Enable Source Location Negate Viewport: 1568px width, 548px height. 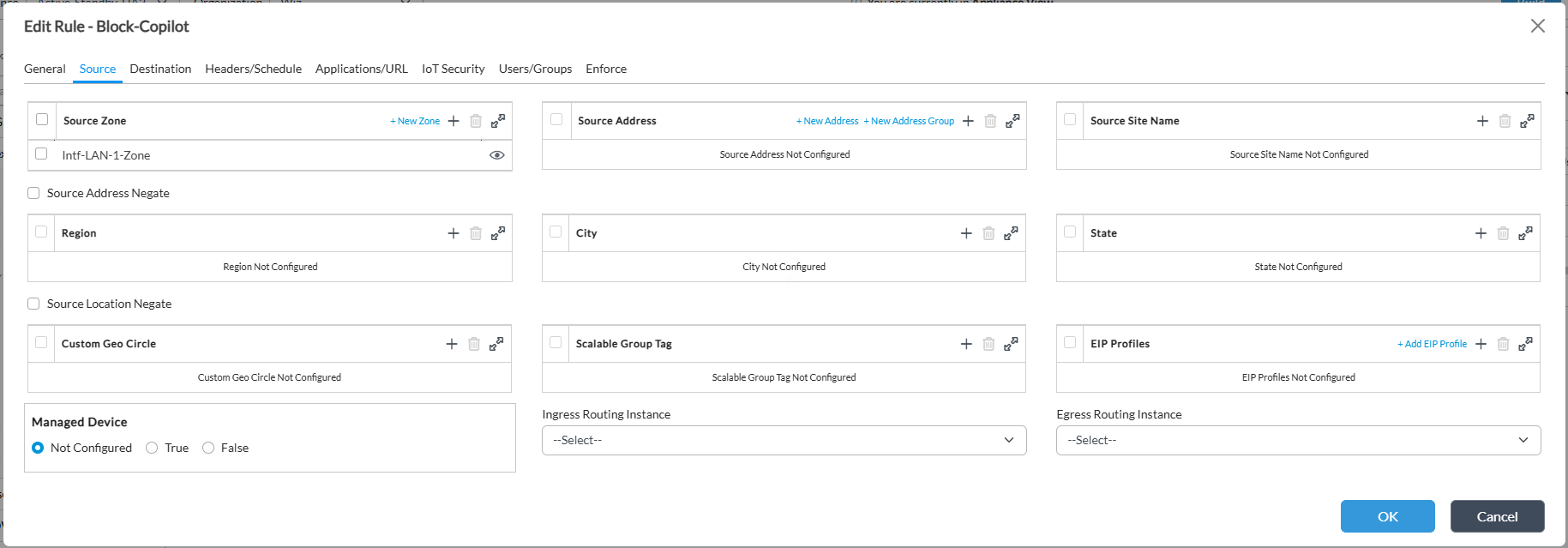point(33,304)
